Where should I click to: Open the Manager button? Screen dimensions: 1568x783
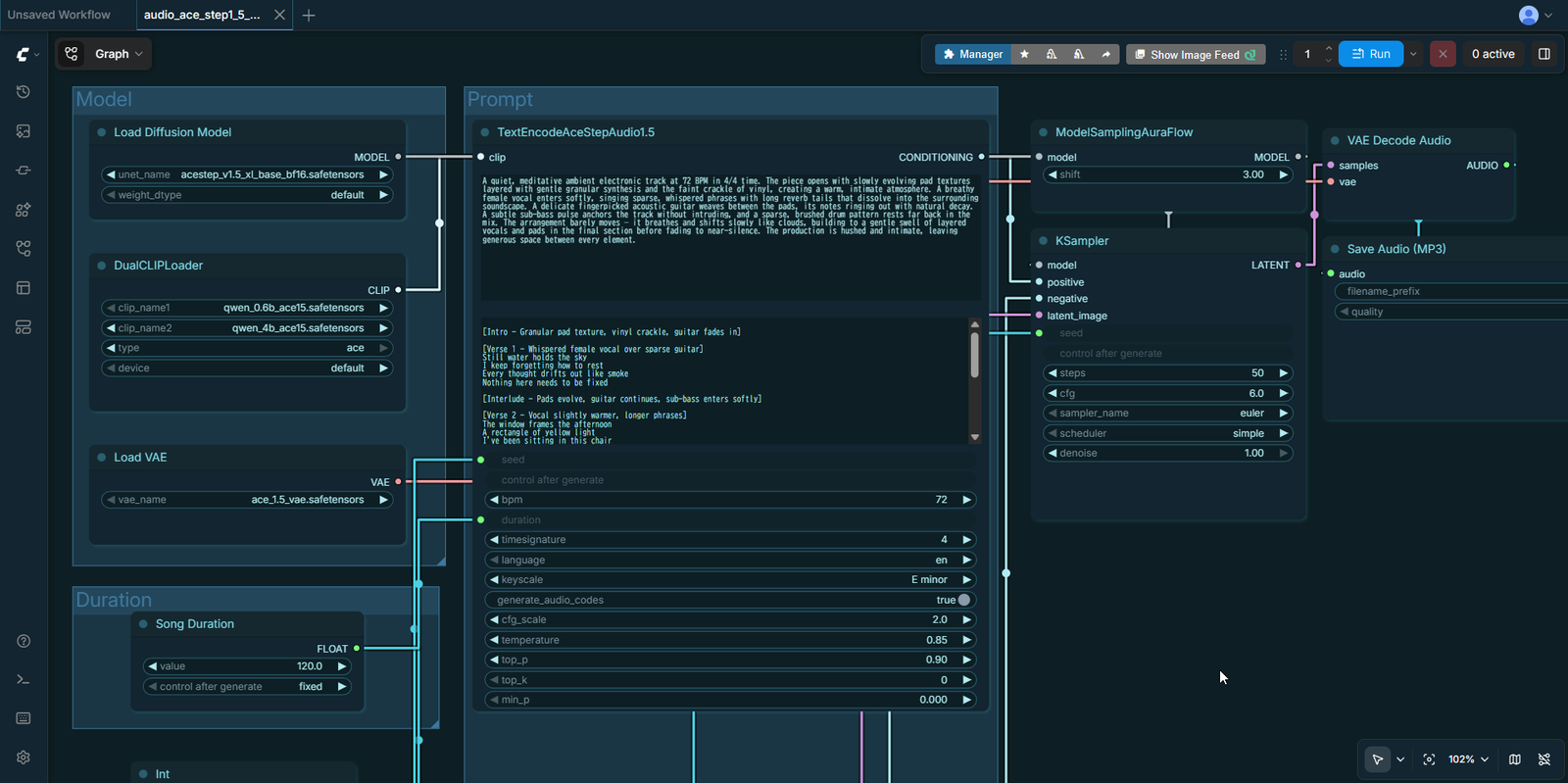tap(973, 54)
